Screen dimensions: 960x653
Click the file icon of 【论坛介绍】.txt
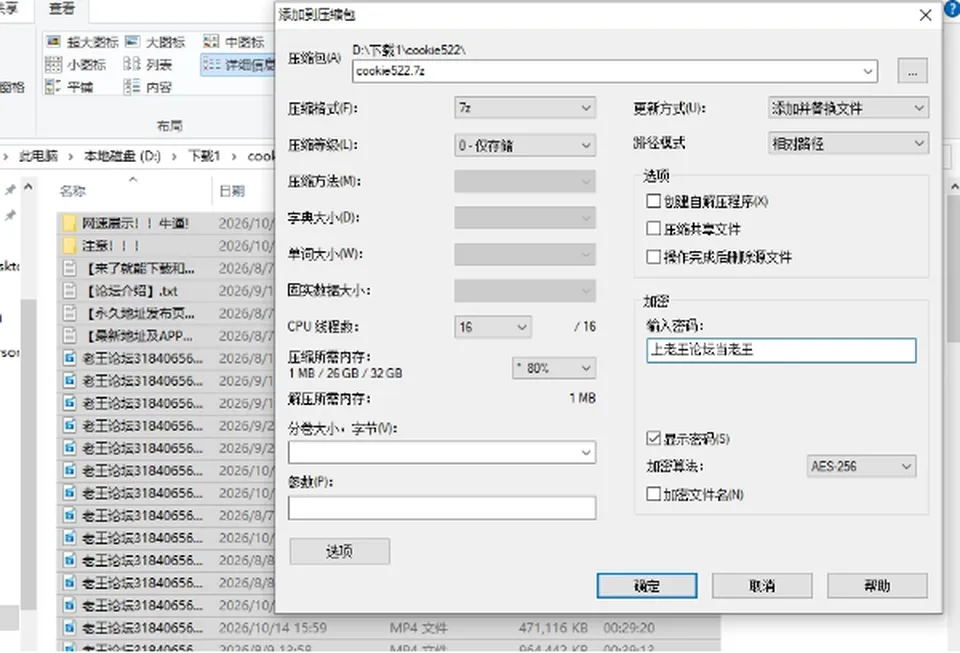(70, 291)
